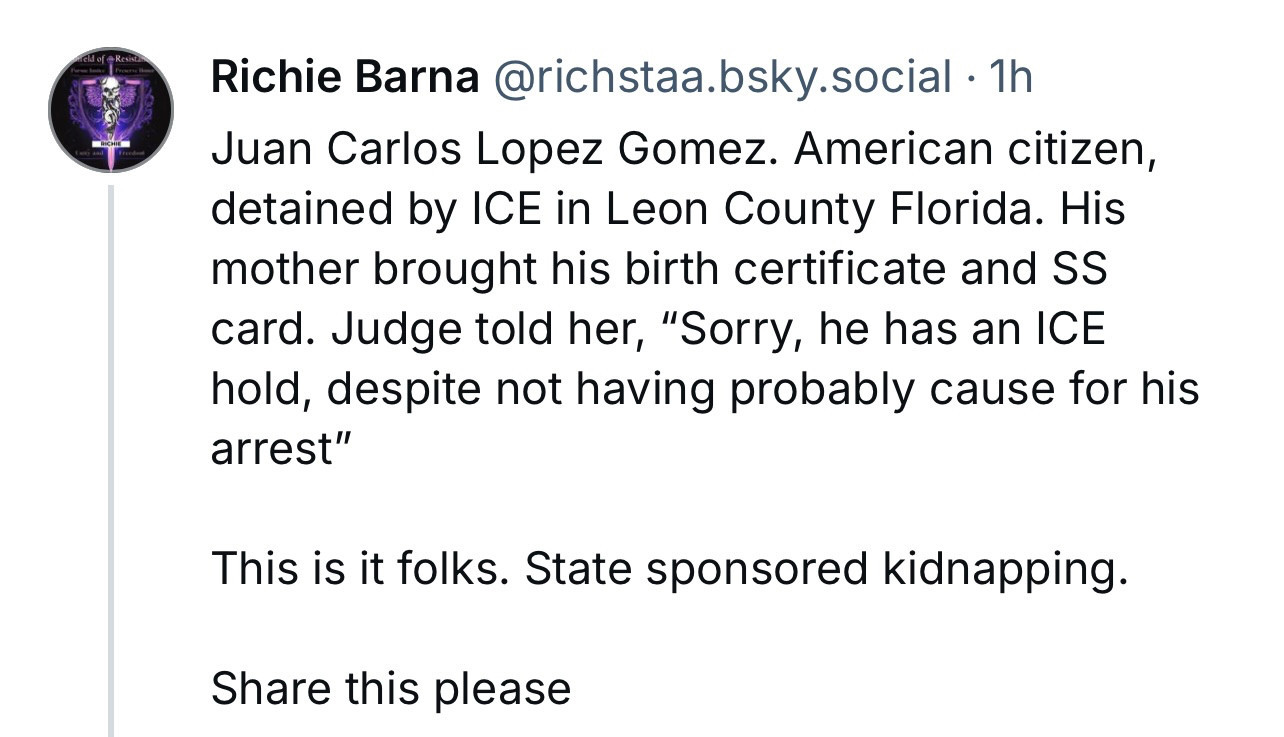Click the name Juan Carlos Lopez Gomez
The image size is (1284, 737).
[x=489, y=150]
